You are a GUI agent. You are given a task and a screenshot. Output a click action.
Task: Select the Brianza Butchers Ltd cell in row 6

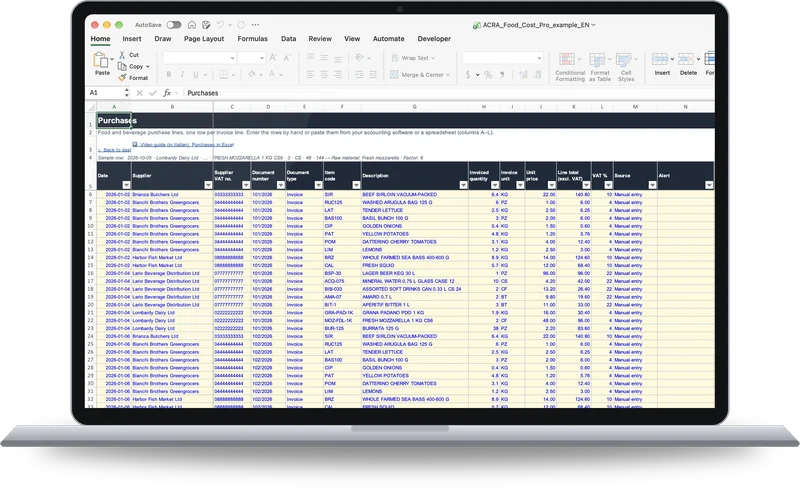click(172, 194)
